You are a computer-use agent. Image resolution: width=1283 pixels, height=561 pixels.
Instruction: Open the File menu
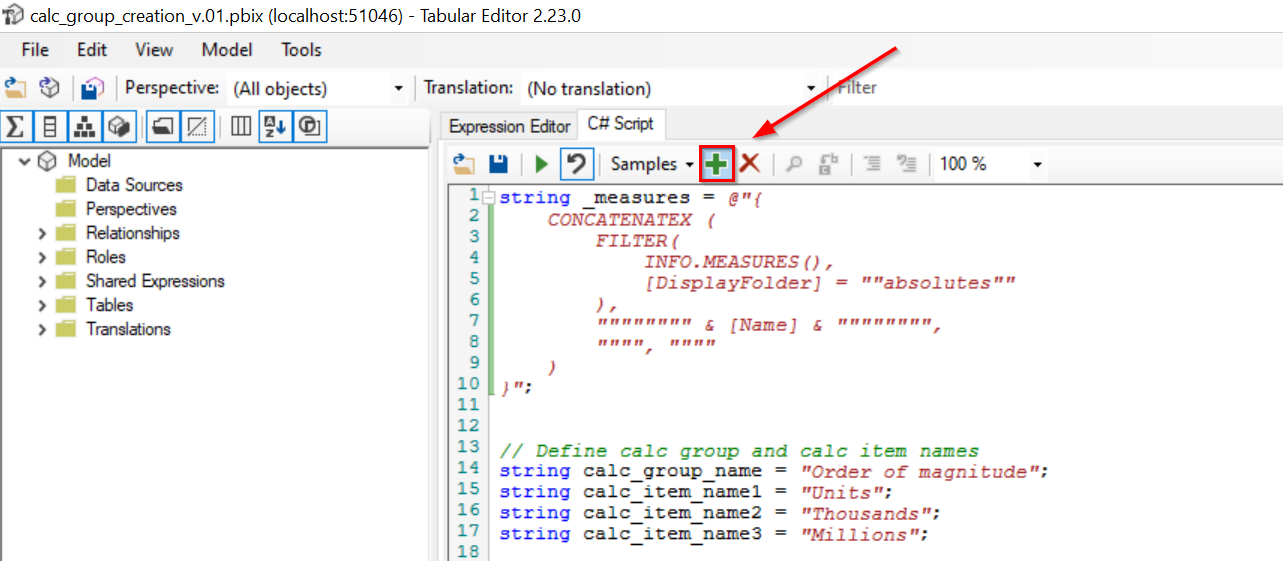click(x=35, y=50)
